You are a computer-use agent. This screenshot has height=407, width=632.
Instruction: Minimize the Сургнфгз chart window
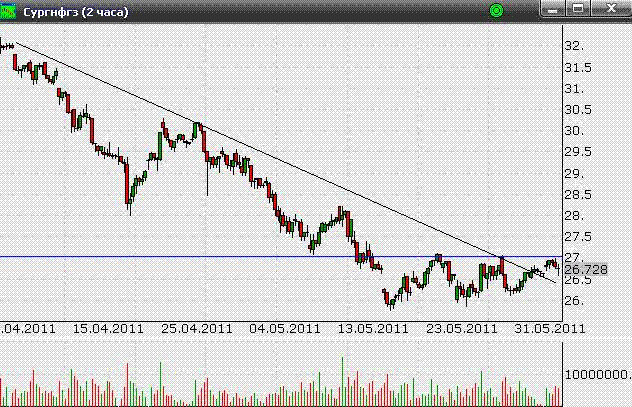(x=553, y=9)
